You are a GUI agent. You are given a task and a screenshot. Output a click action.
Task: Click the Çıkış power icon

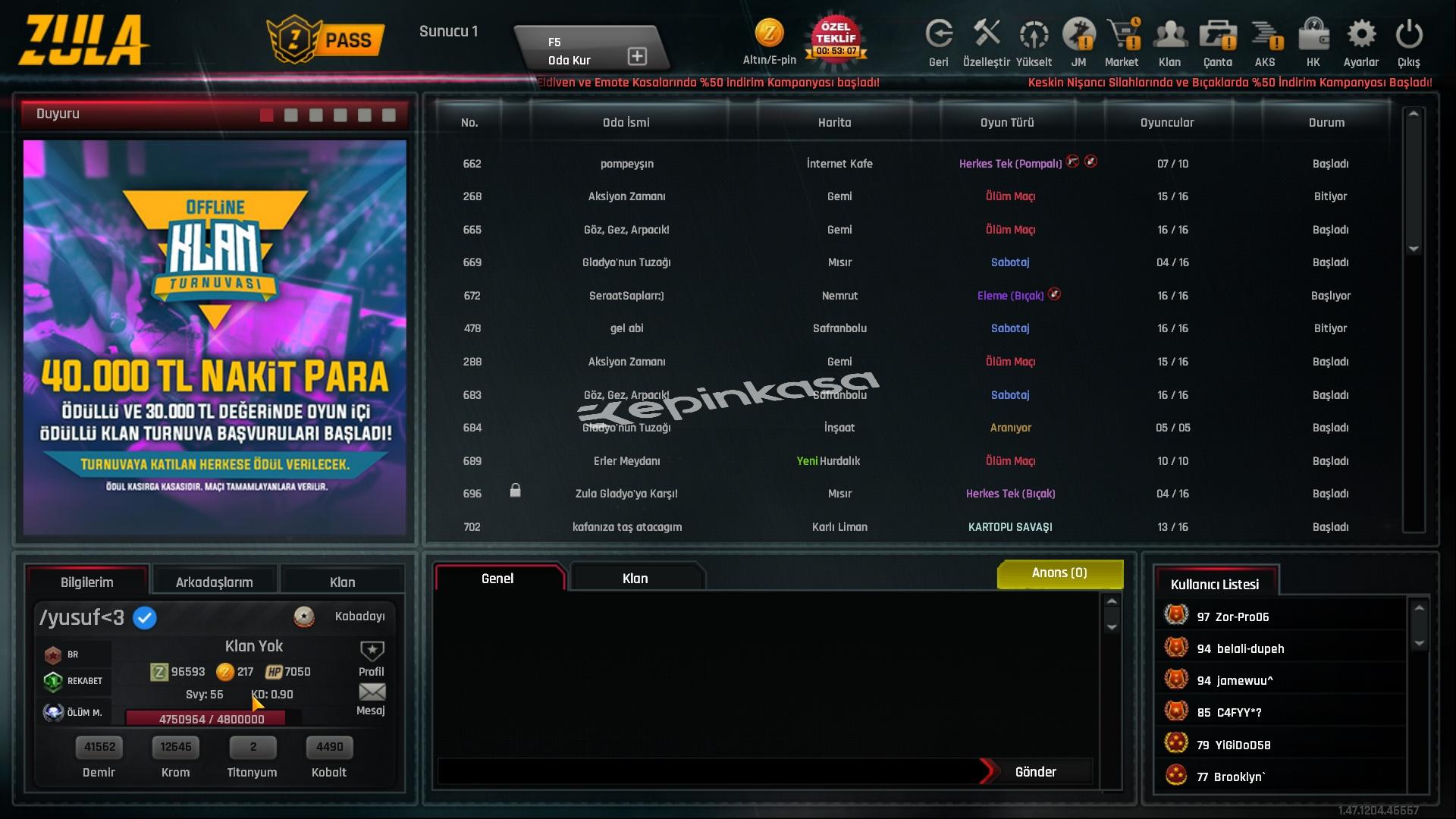[1409, 34]
